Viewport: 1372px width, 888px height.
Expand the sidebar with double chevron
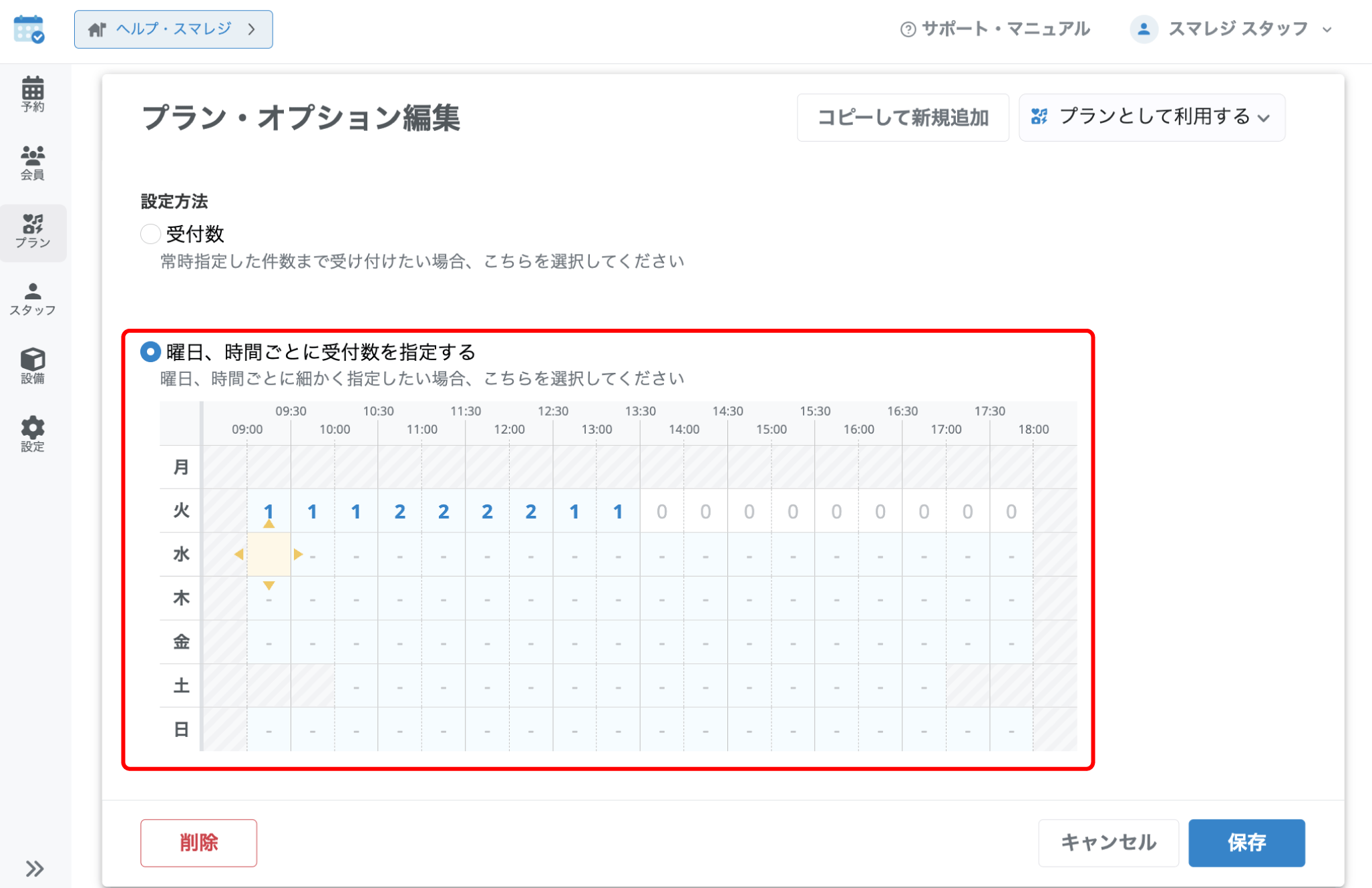pos(35,869)
